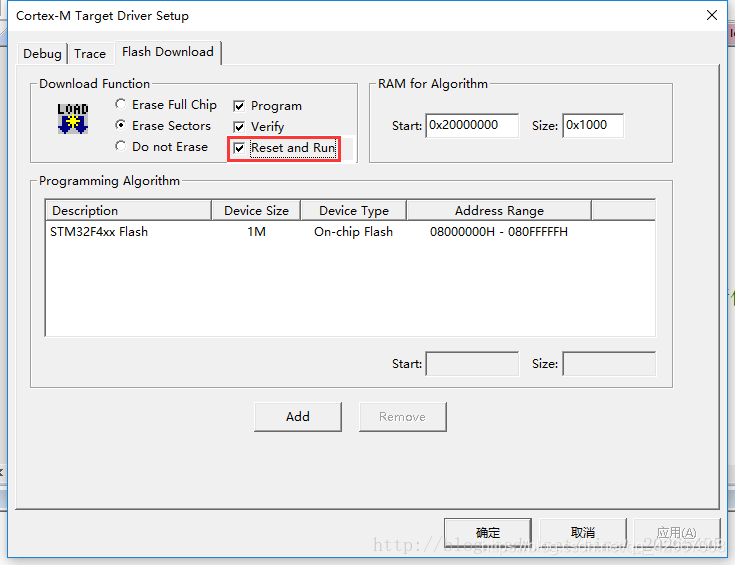This screenshot has height=565, width=735.
Task: Click the Programming Algorithm Start field
Action: tap(472, 363)
